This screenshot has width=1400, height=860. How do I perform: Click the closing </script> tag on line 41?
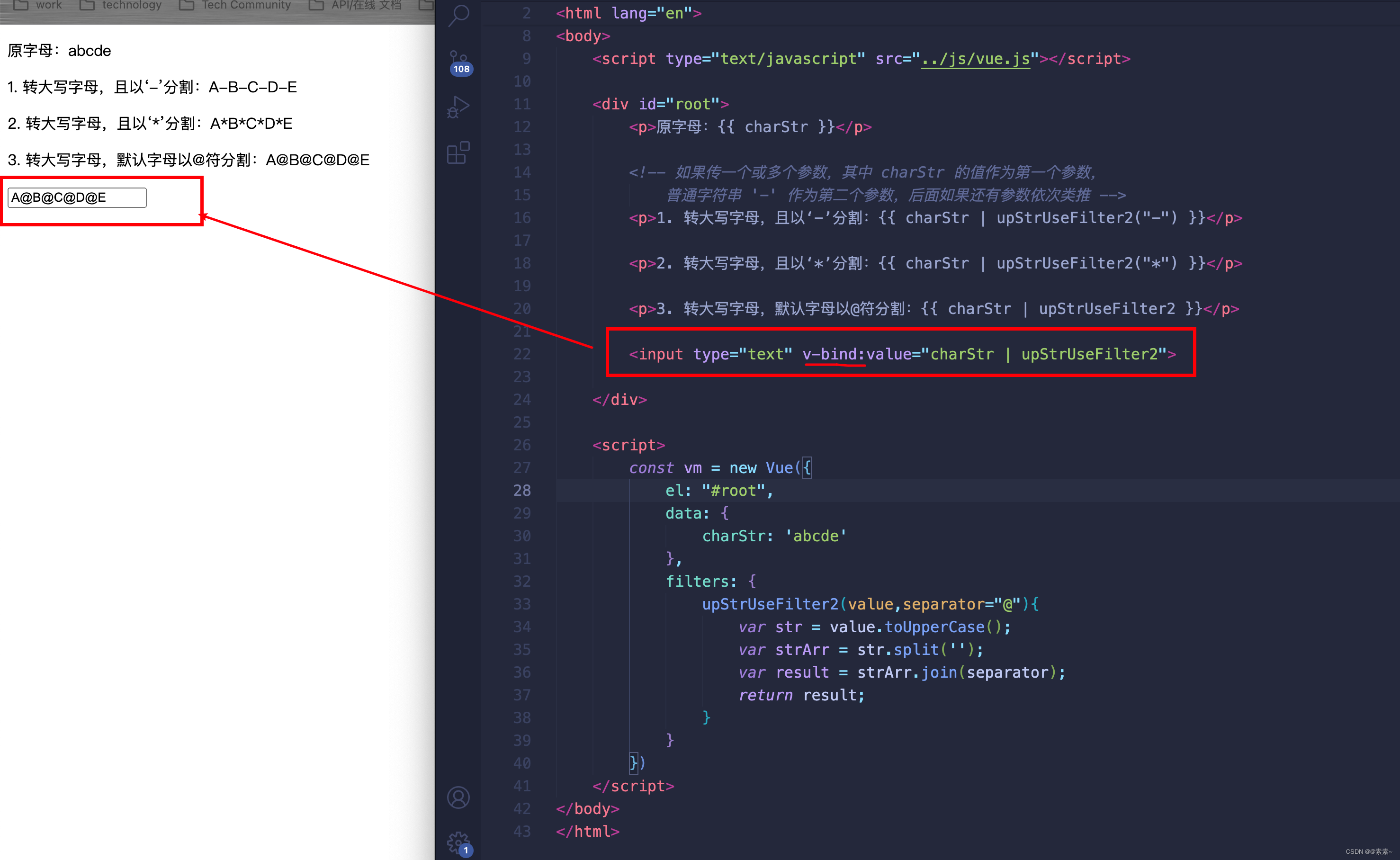[x=633, y=787]
